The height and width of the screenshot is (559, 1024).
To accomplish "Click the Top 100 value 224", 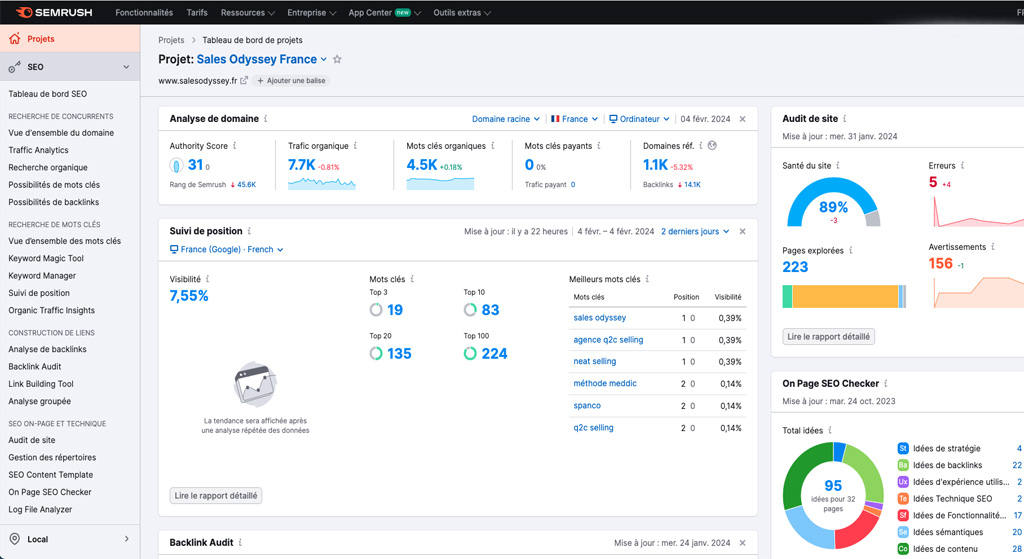I will click(494, 354).
